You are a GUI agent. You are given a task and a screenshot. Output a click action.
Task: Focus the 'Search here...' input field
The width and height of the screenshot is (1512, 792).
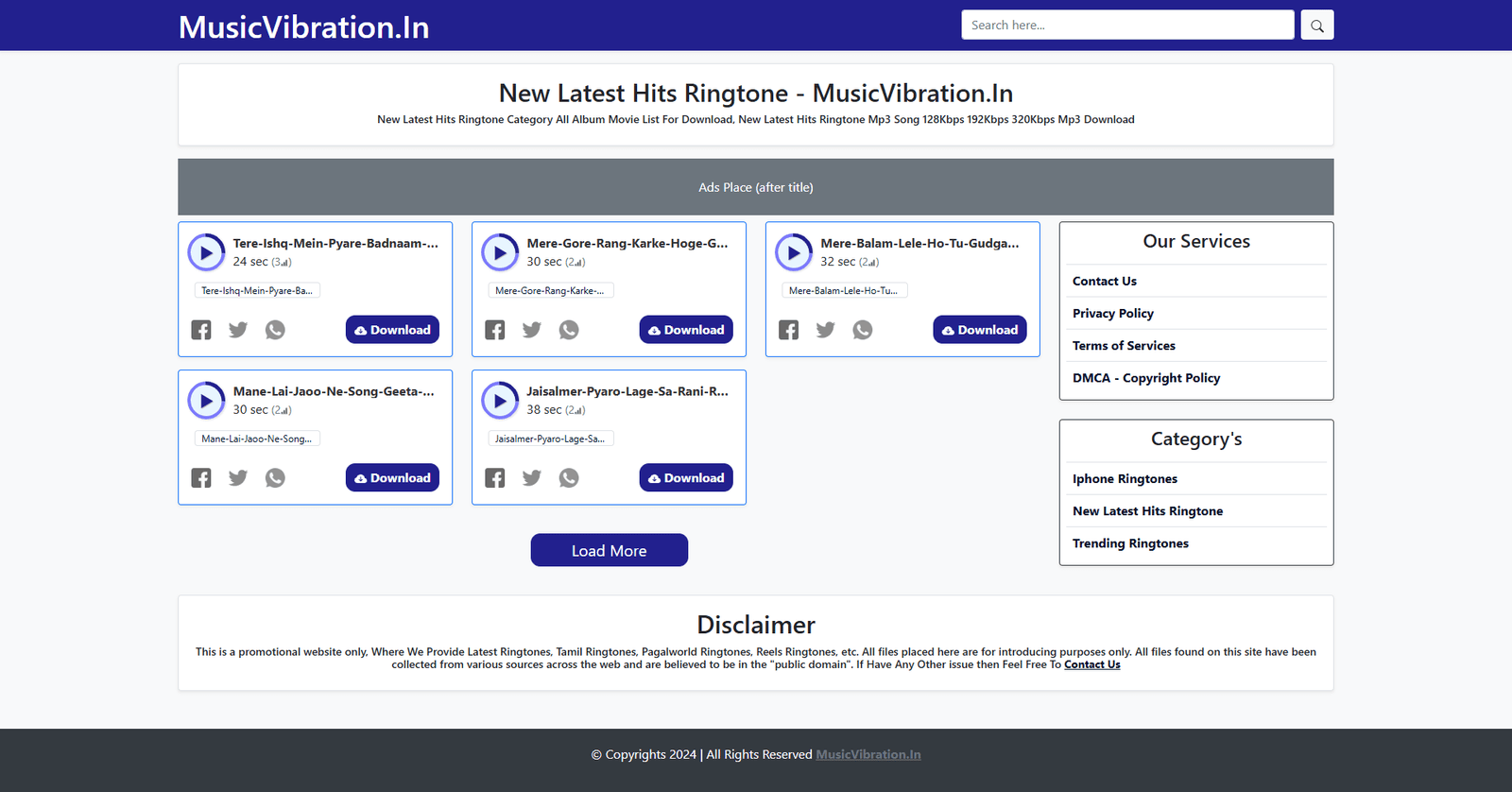[x=1126, y=26]
